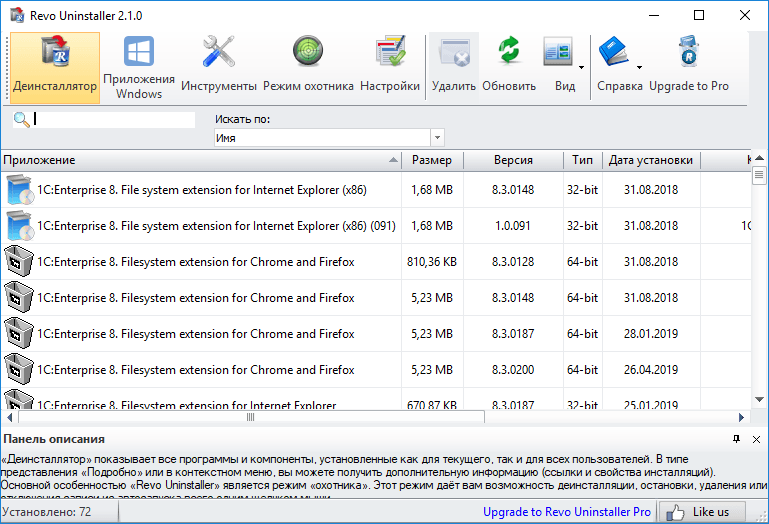
Task: Click the 810,36 KB size cell
Action: point(432,262)
